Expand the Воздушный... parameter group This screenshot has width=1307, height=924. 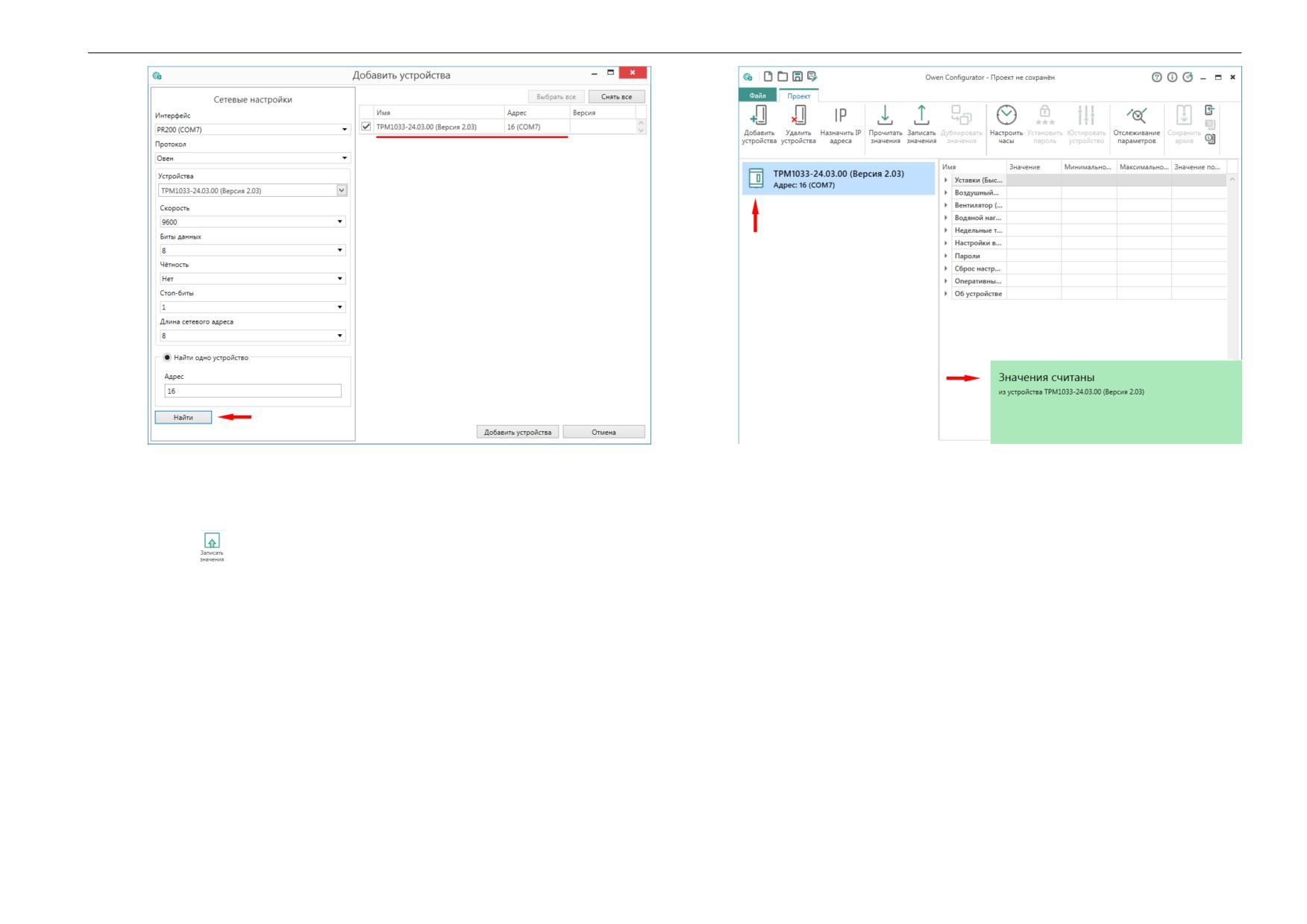[x=946, y=193]
